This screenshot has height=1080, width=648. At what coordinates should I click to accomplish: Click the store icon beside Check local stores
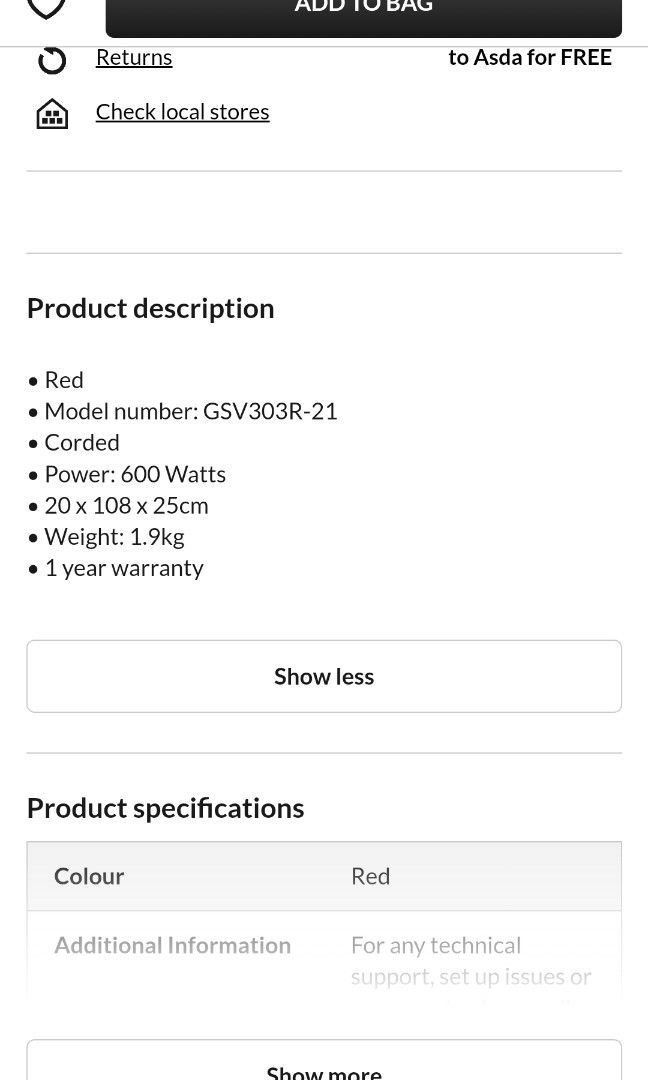coord(51,112)
